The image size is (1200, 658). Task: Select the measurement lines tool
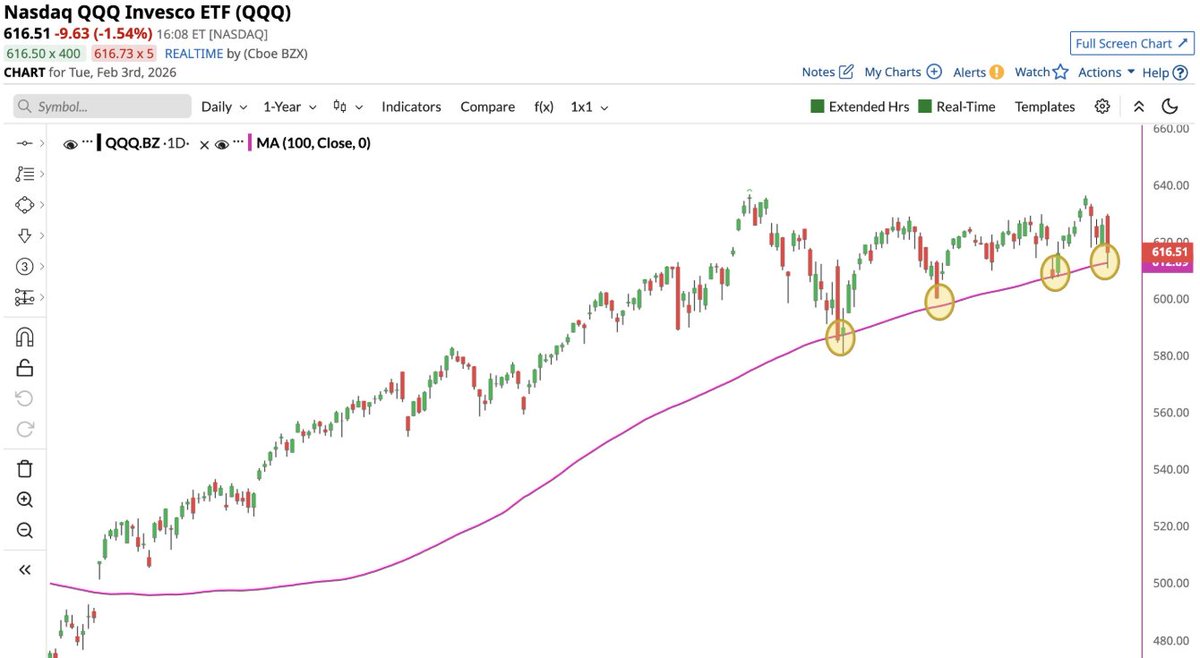pyautogui.click(x=25, y=297)
